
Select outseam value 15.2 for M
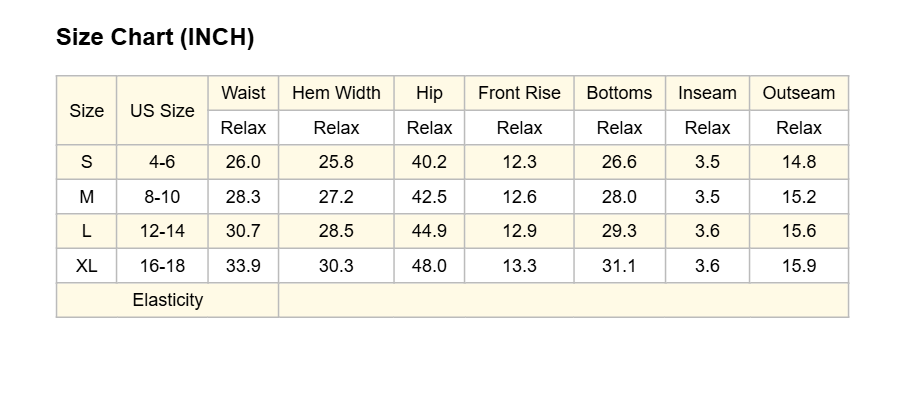click(798, 197)
